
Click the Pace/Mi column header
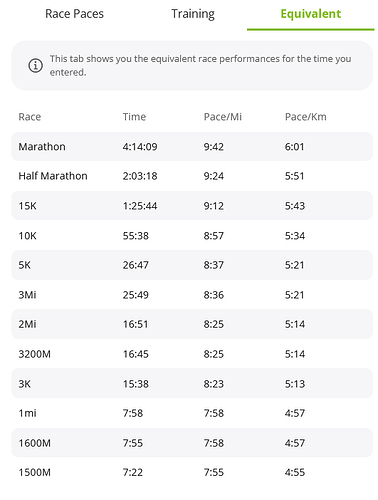point(223,117)
